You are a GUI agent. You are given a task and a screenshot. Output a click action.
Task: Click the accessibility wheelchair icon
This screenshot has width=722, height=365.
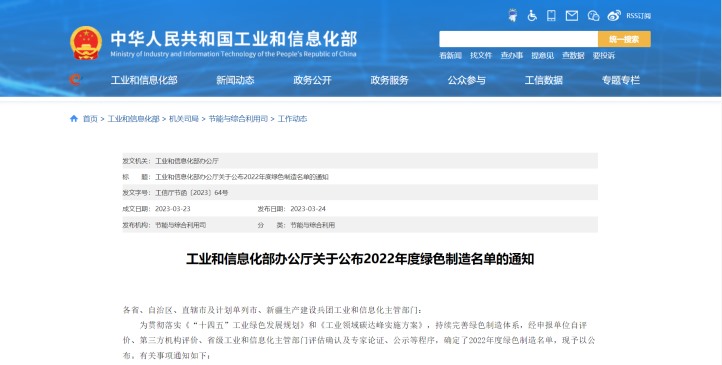pos(532,16)
